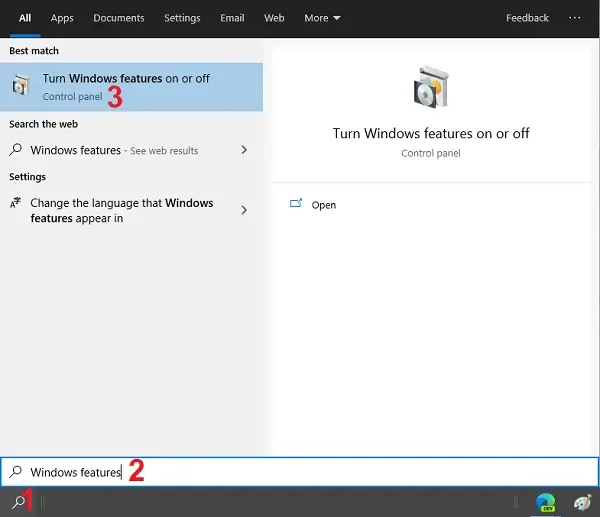
Task: Select the Email filter tab
Action: 232,18
